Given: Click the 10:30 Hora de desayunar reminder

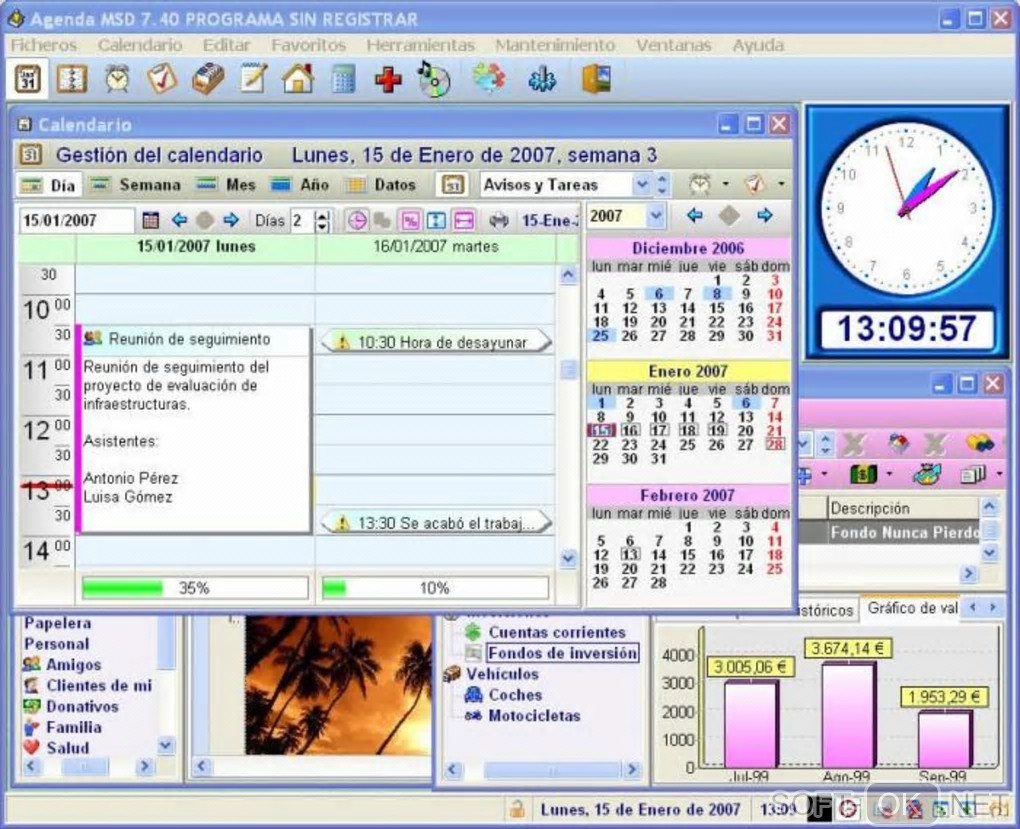Looking at the screenshot, I should (436, 342).
